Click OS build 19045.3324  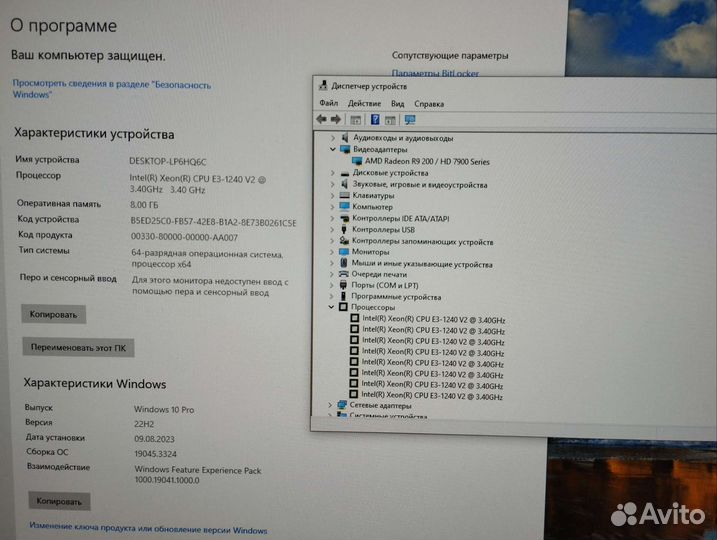155,454
